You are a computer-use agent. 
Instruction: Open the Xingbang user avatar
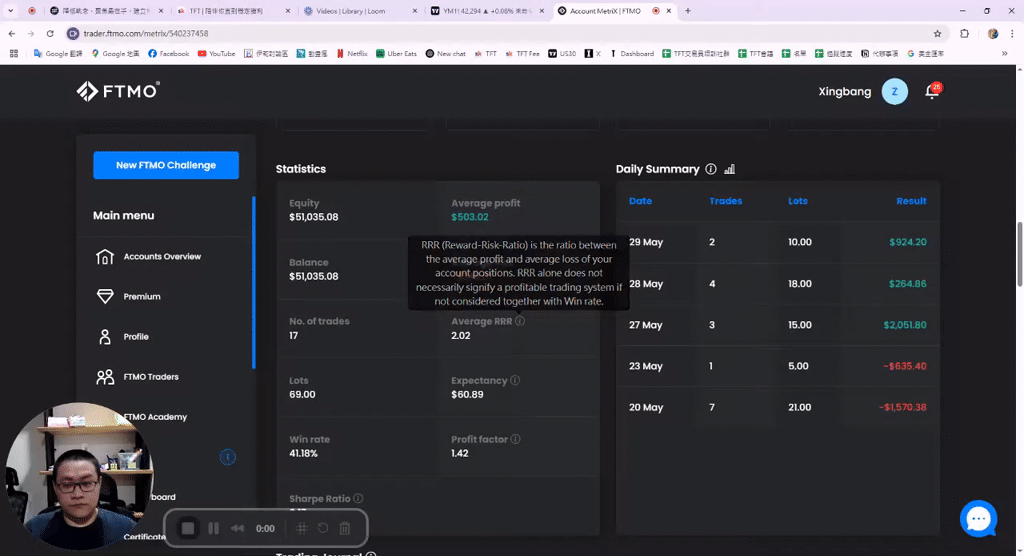pyautogui.click(x=894, y=91)
